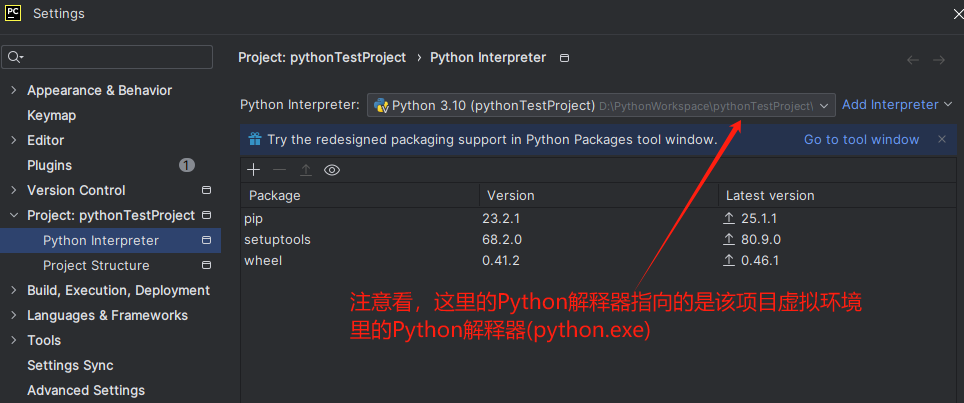This screenshot has height=403, width=964.
Task: Open the Add Interpreter dropdown
Action: (x=896, y=105)
